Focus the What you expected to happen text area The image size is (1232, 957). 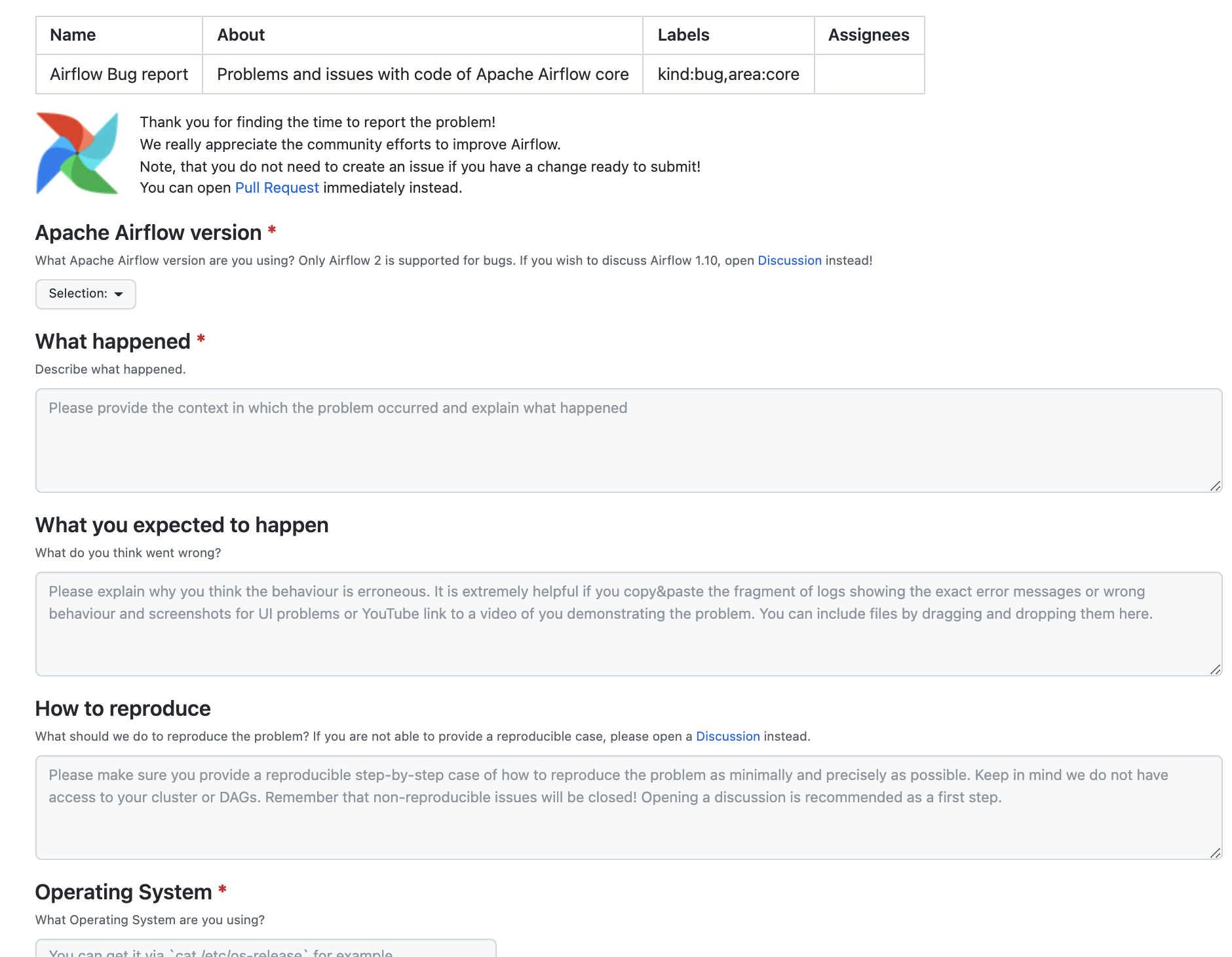628,624
